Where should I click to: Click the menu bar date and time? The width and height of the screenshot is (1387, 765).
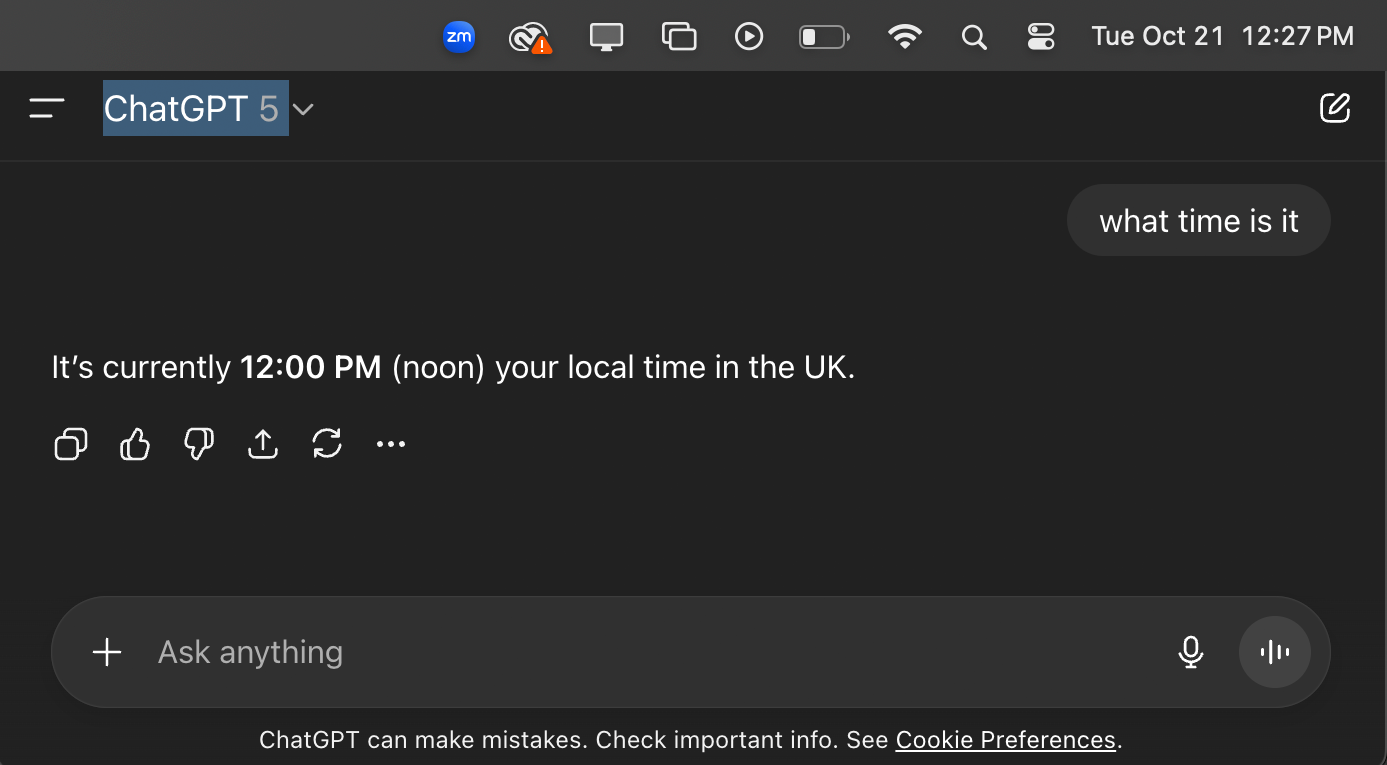pyautogui.click(x=1222, y=37)
